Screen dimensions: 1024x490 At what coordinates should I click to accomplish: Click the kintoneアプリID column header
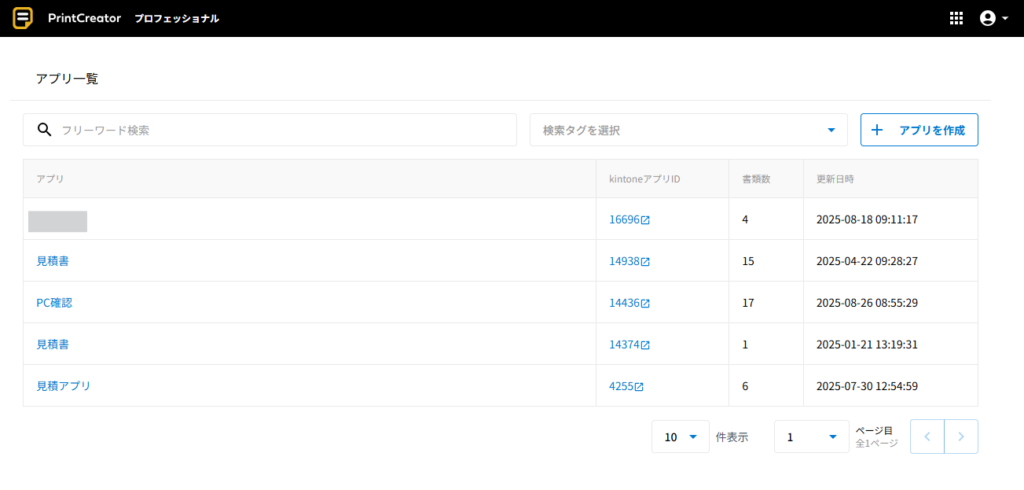(644, 179)
